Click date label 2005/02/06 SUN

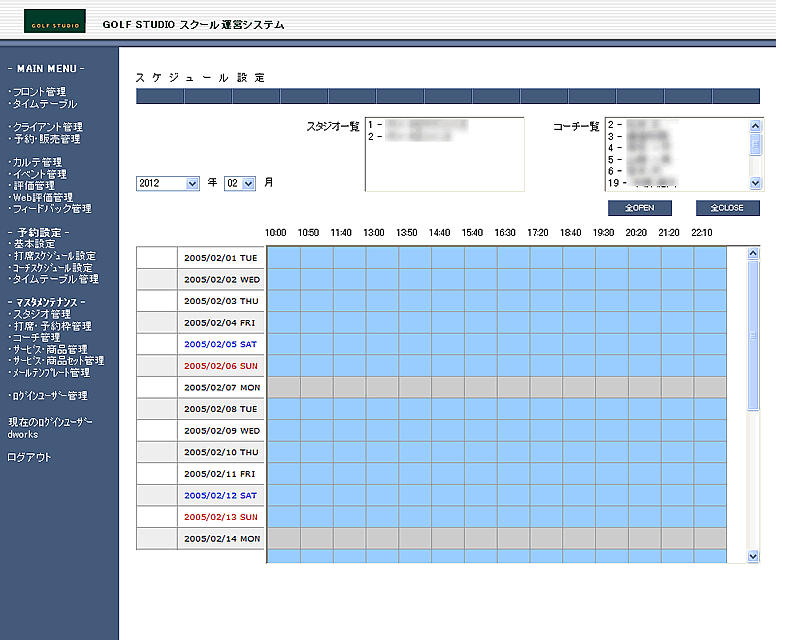[220, 366]
